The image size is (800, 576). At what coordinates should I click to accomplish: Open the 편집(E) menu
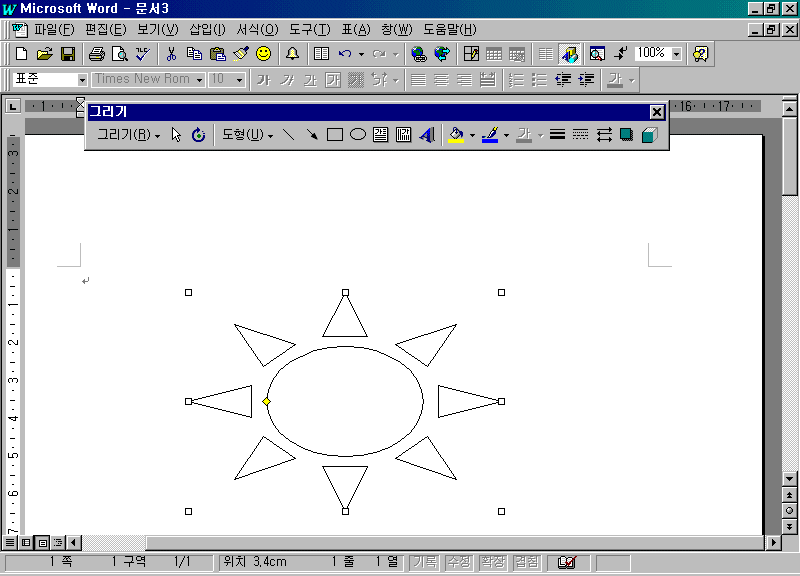click(105, 30)
